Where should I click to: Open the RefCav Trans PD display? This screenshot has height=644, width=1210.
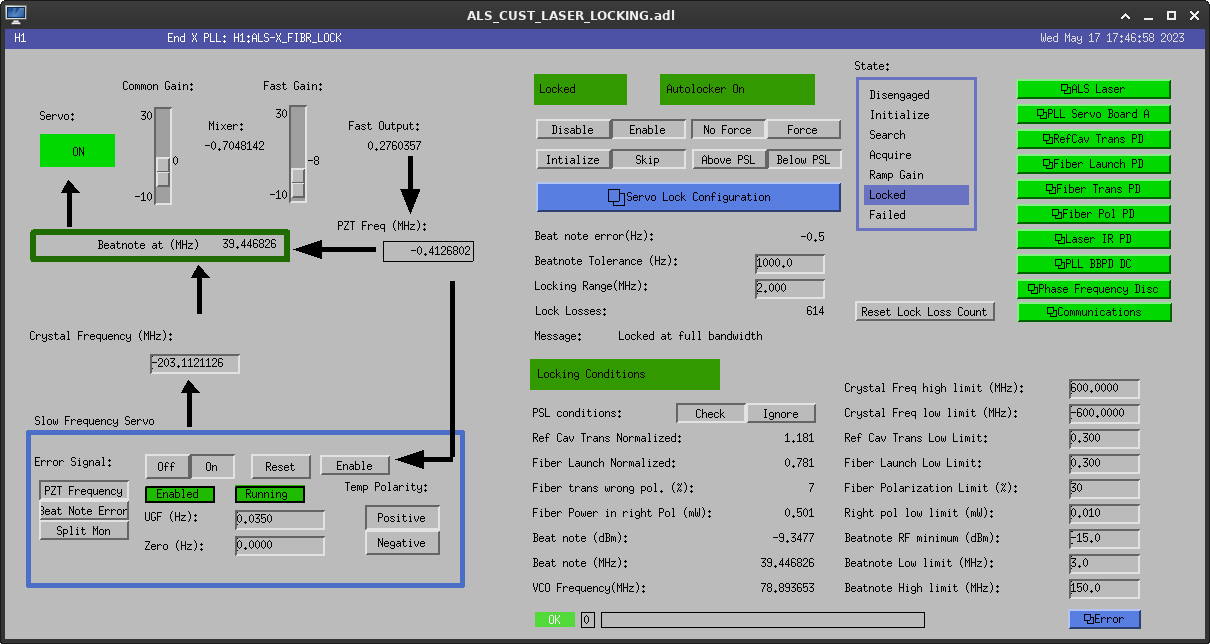pos(1094,139)
